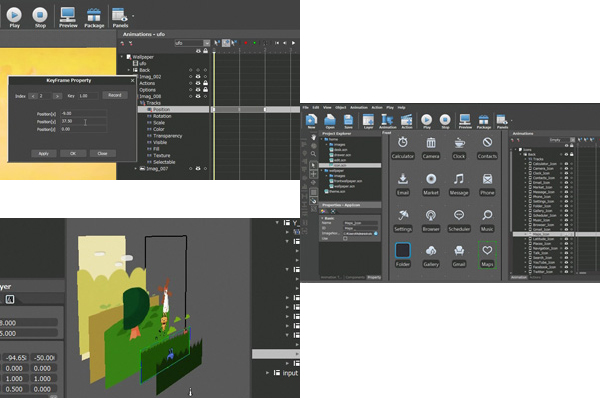Open the Object menu

click(x=341, y=106)
